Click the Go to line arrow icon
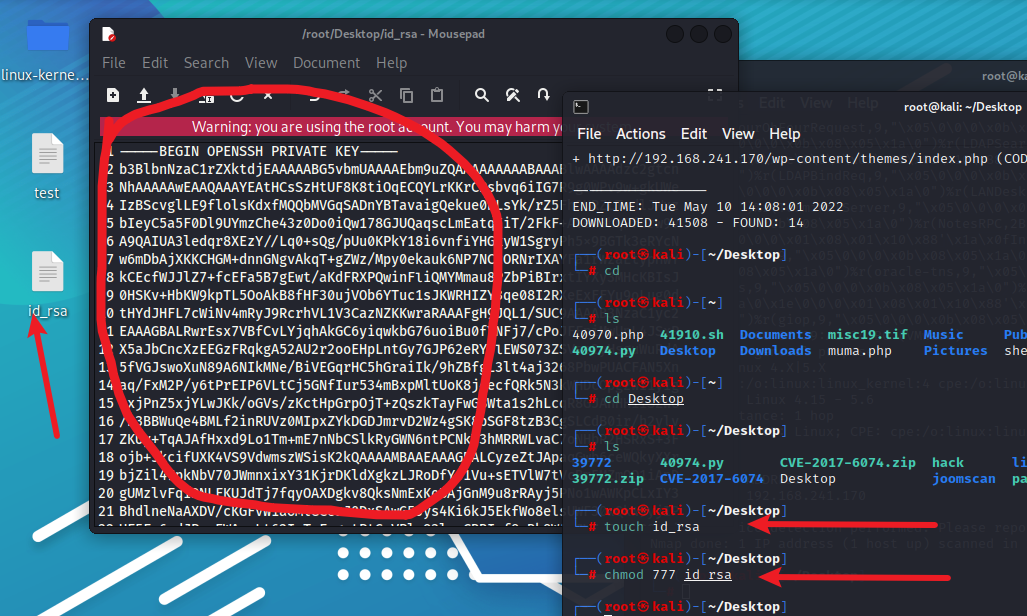 [x=544, y=95]
